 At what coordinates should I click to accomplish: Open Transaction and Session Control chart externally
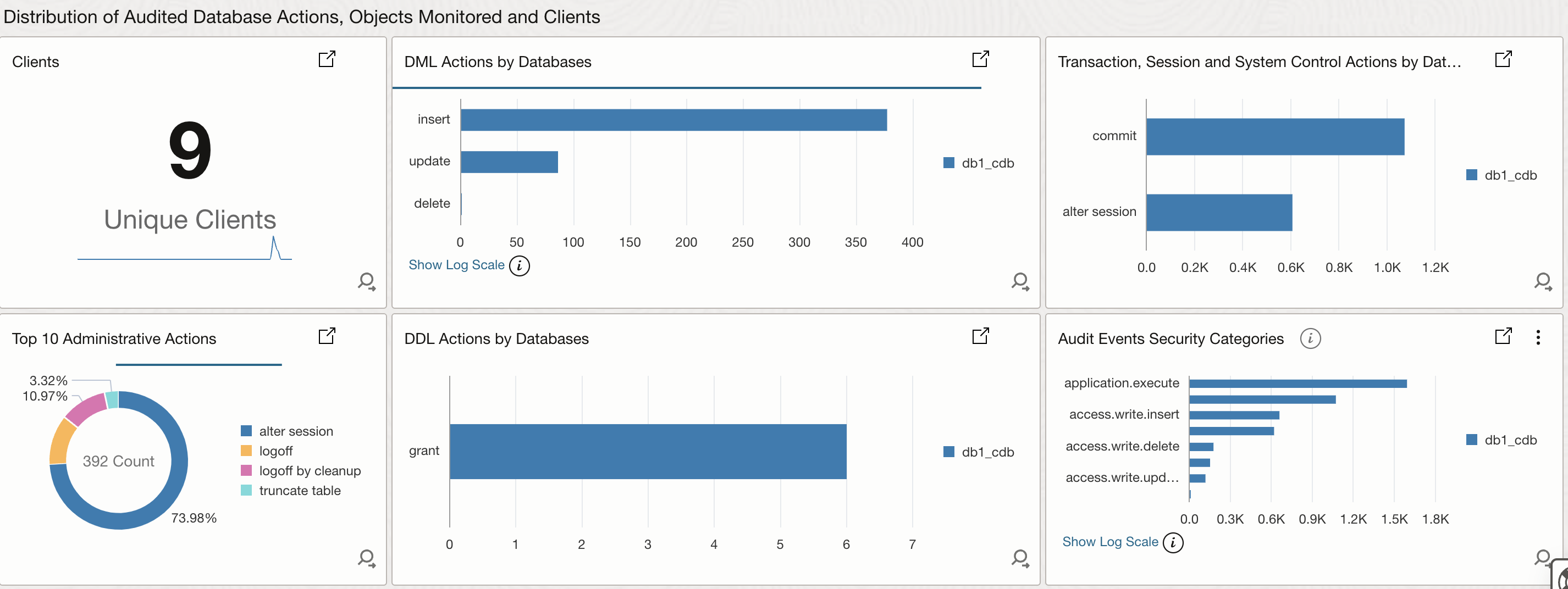coord(1503,59)
